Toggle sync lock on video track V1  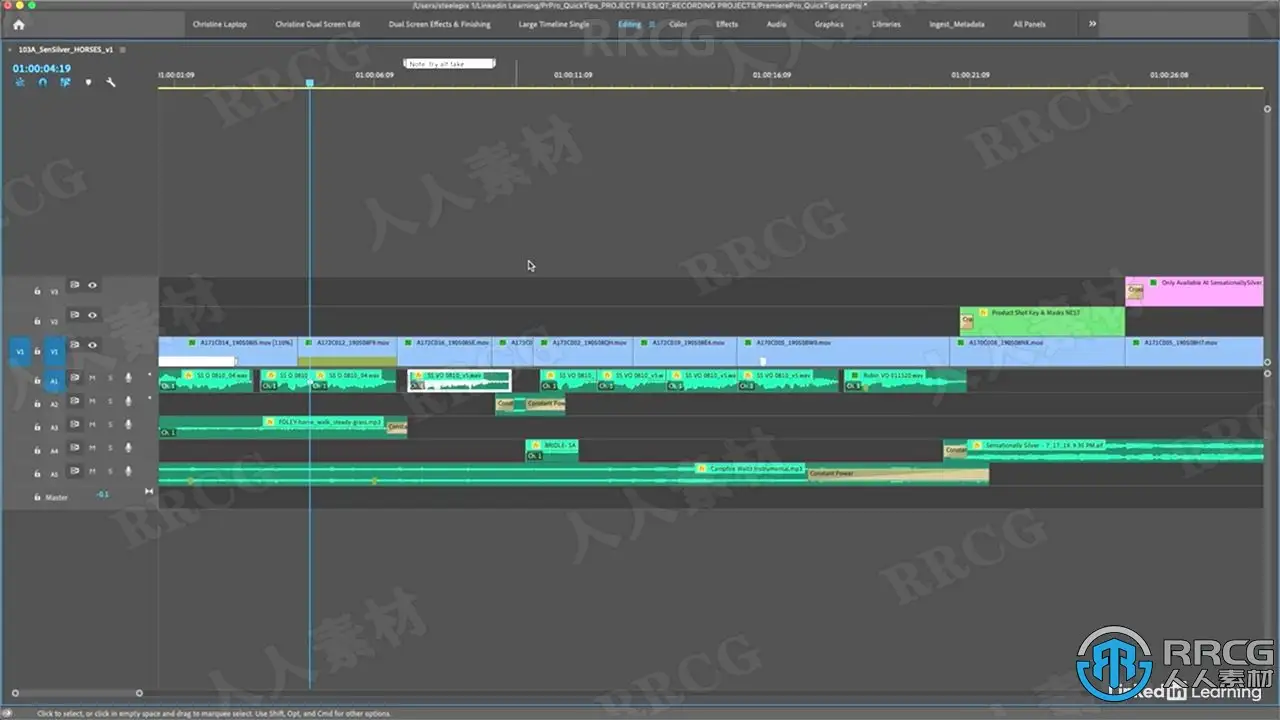pyautogui.click(x=74, y=345)
